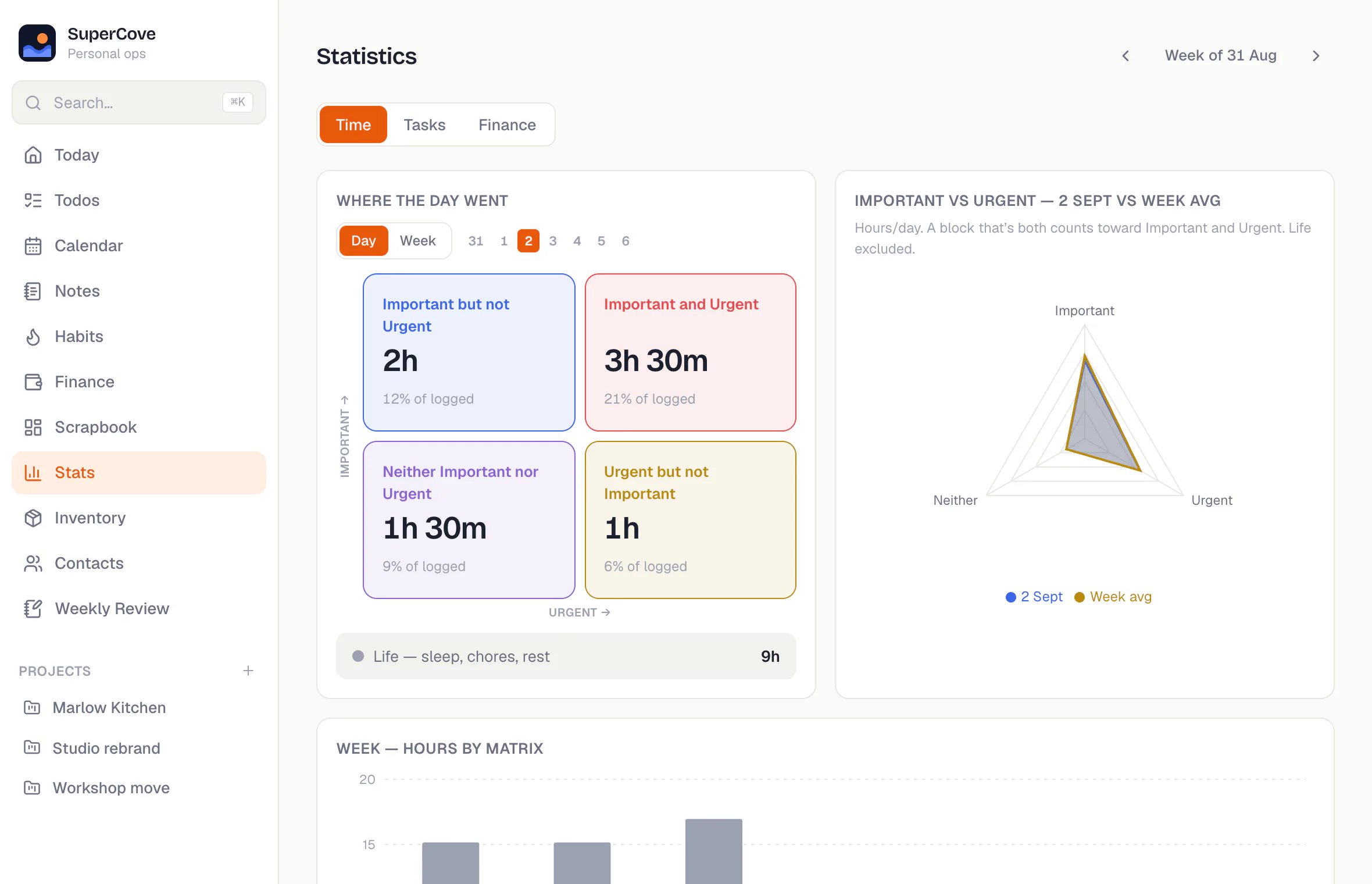Viewport: 1372px width, 884px height.
Task: Switch matrix view to Day
Action: click(x=363, y=240)
